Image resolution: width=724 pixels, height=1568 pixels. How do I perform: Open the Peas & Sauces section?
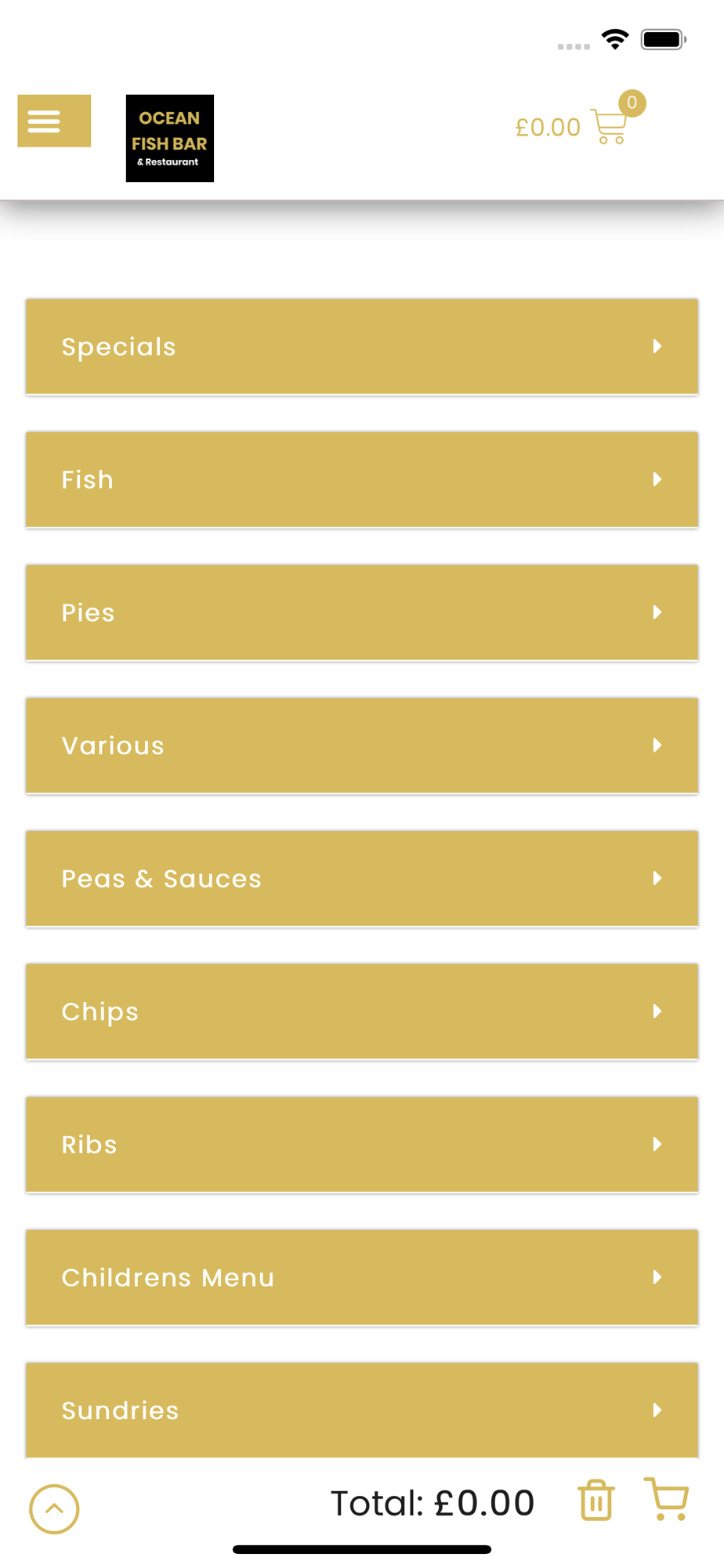(362, 879)
